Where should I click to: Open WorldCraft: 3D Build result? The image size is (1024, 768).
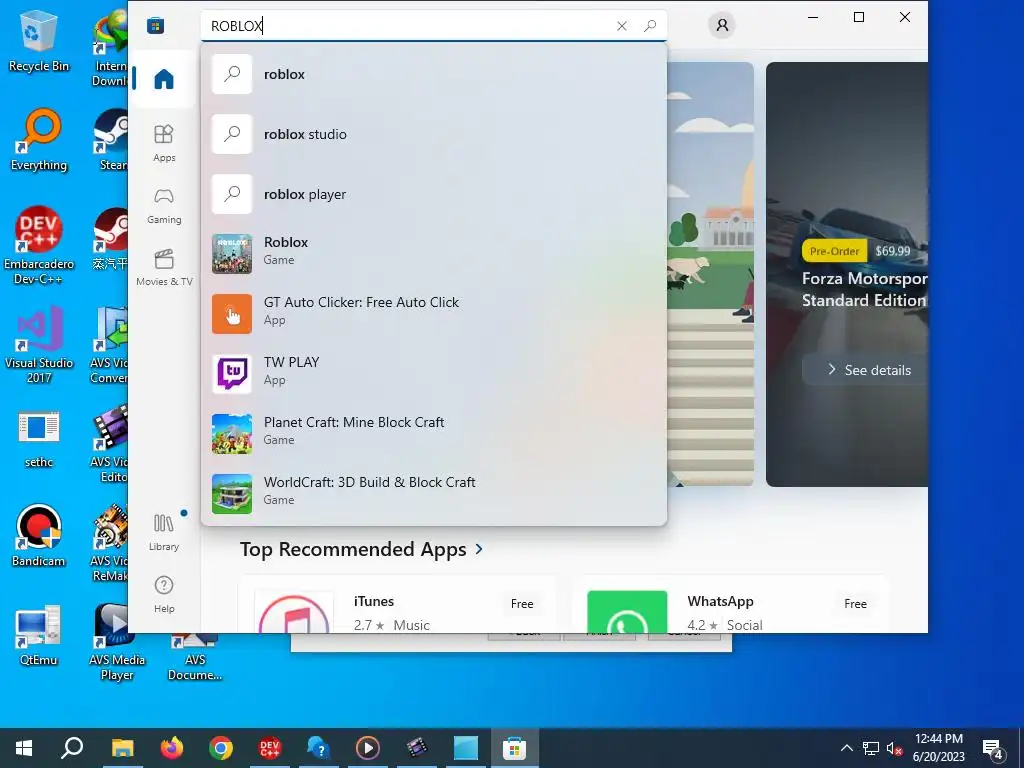coord(434,494)
